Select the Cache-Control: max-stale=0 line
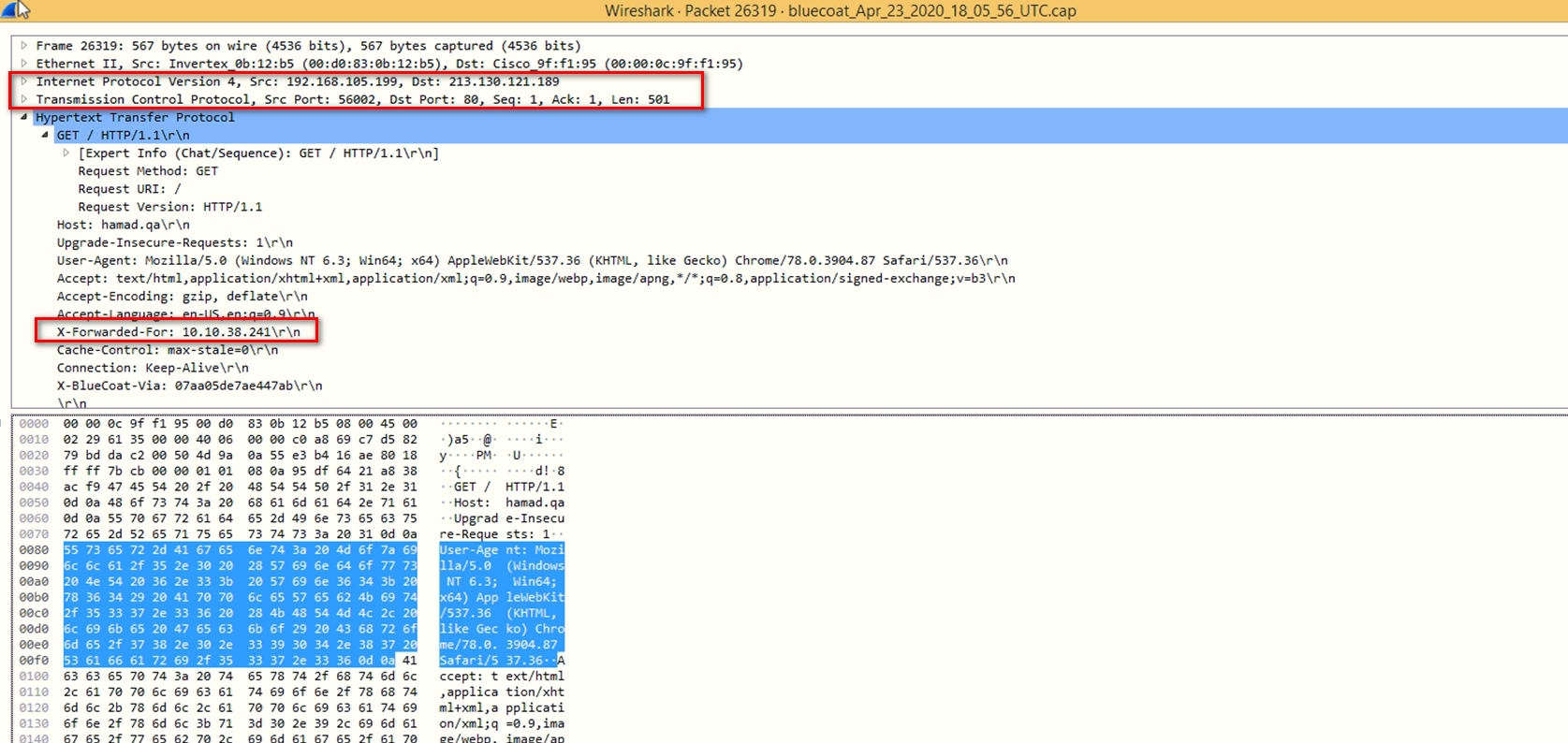Viewport: 1568px width, 743px height. click(x=167, y=349)
